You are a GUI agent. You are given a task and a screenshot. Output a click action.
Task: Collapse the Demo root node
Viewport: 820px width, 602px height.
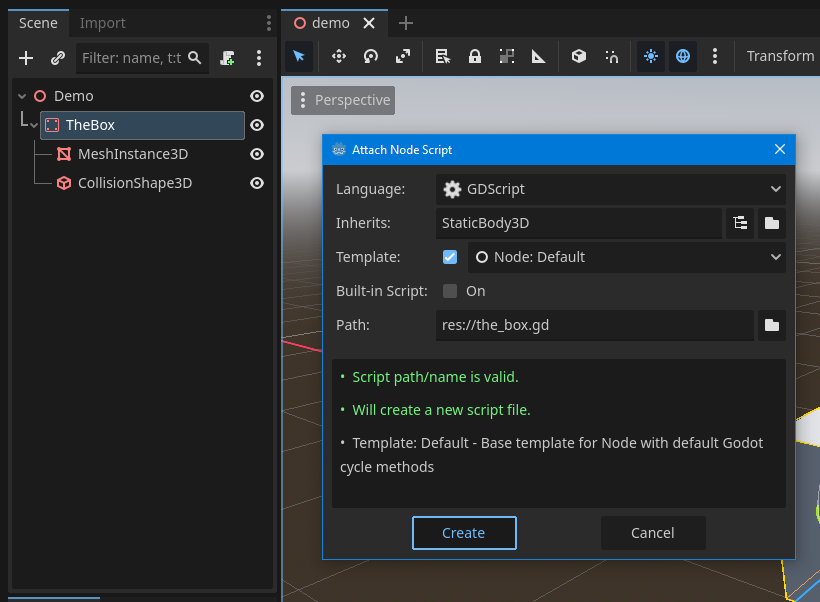point(21,97)
